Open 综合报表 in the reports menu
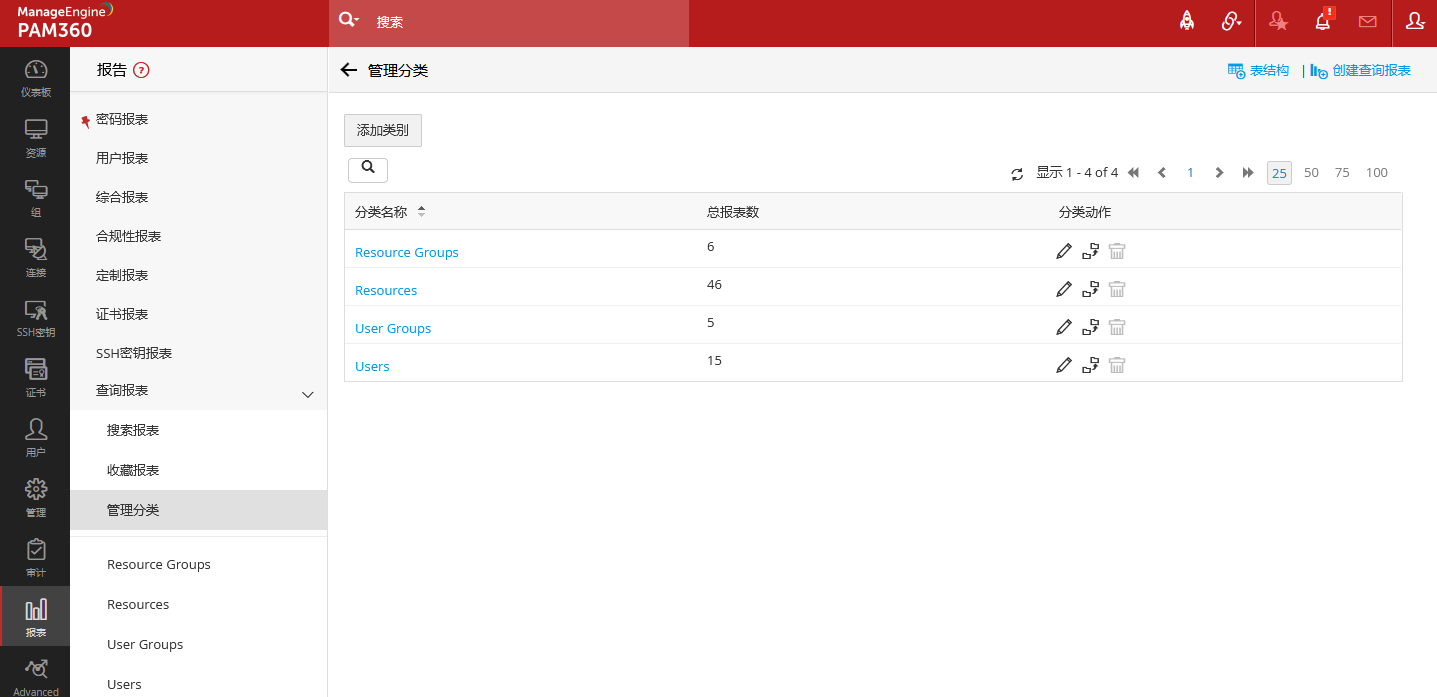Image resolution: width=1437 pixels, height=697 pixels. 122,197
